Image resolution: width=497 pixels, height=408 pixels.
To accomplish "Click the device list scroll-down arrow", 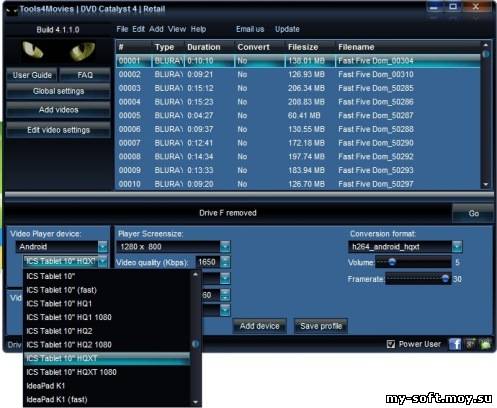I will pos(196,402).
